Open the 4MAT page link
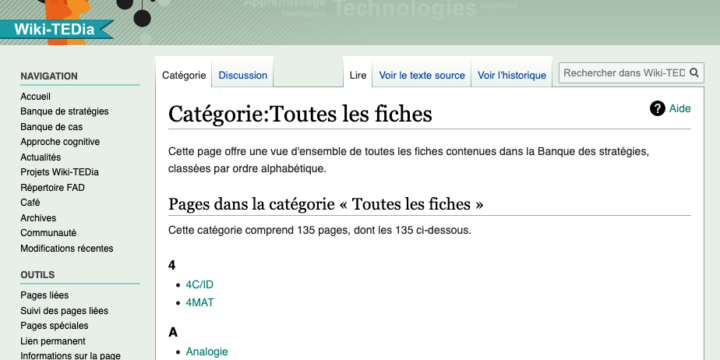720x360 pixels. [200, 303]
